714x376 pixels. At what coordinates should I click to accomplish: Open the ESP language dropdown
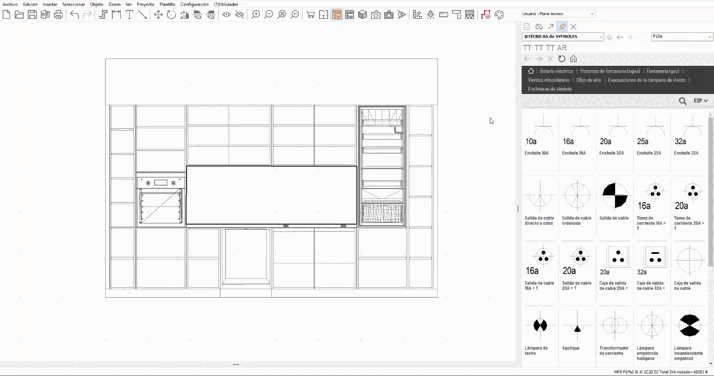(700, 101)
